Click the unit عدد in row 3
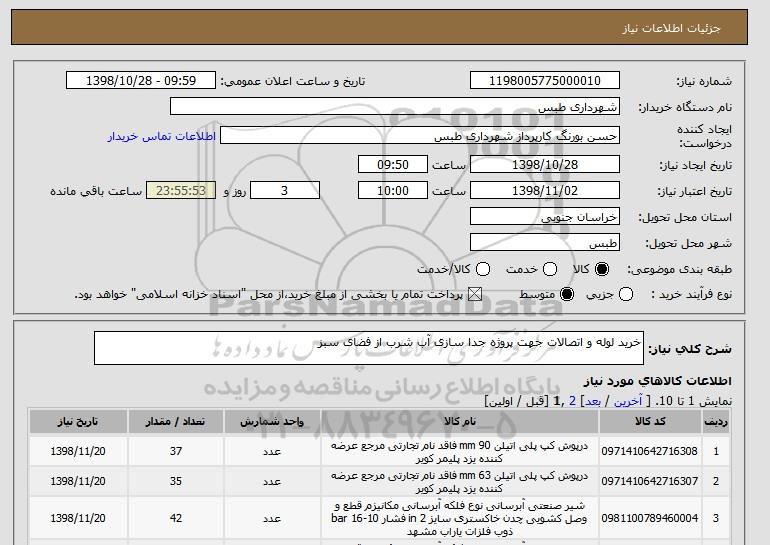This screenshot has height=545, width=770. (272, 519)
